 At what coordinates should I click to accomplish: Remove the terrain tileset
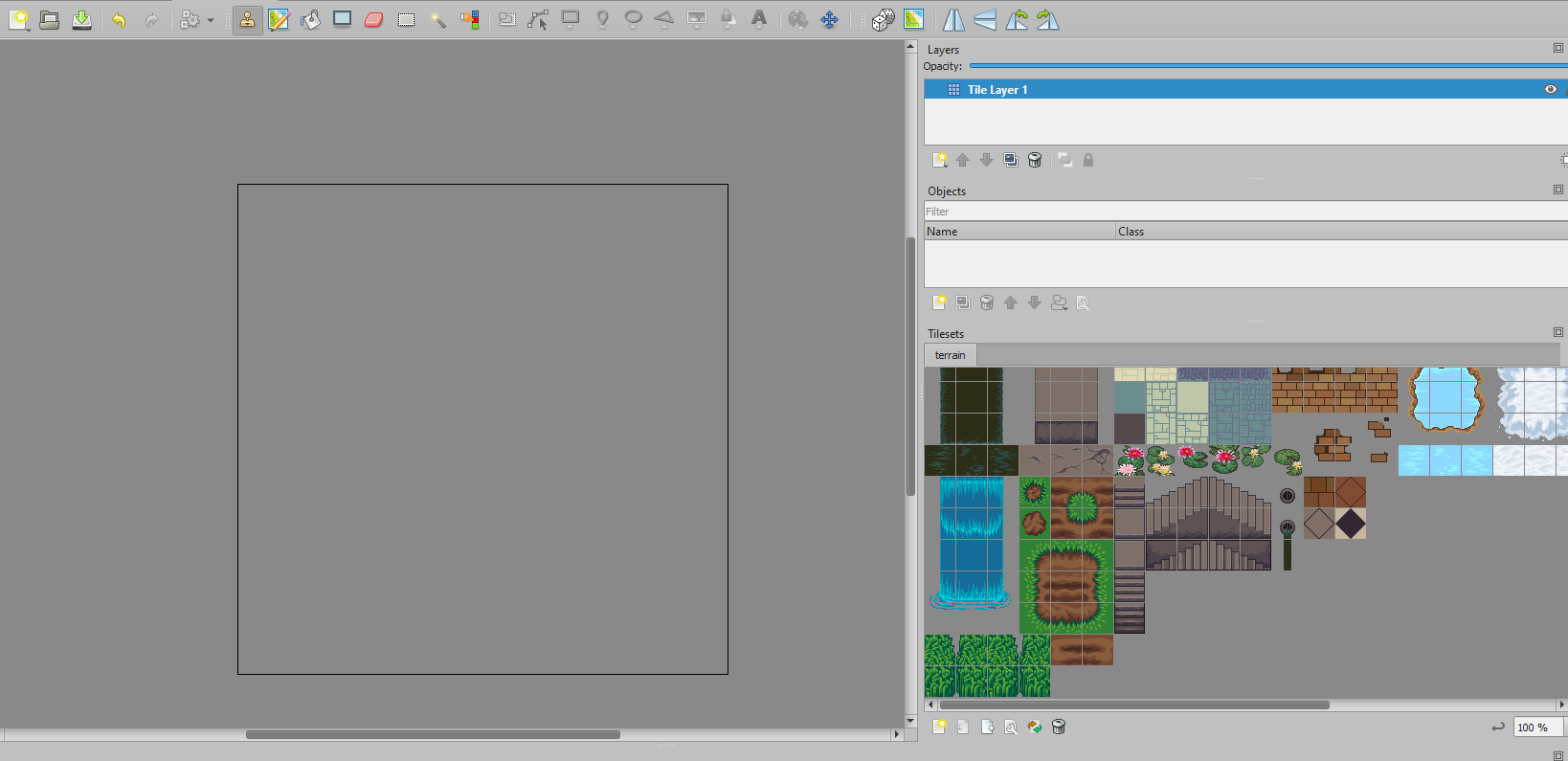click(1059, 727)
